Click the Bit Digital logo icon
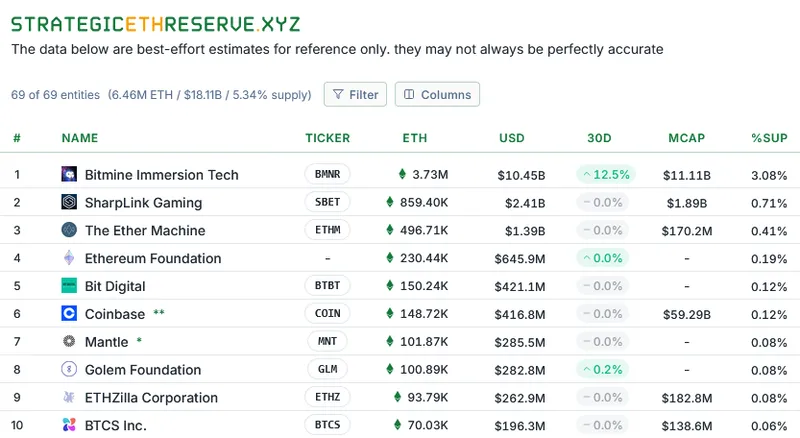The width and height of the screenshot is (800, 438). pyautogui.click(x=69, y=286)
